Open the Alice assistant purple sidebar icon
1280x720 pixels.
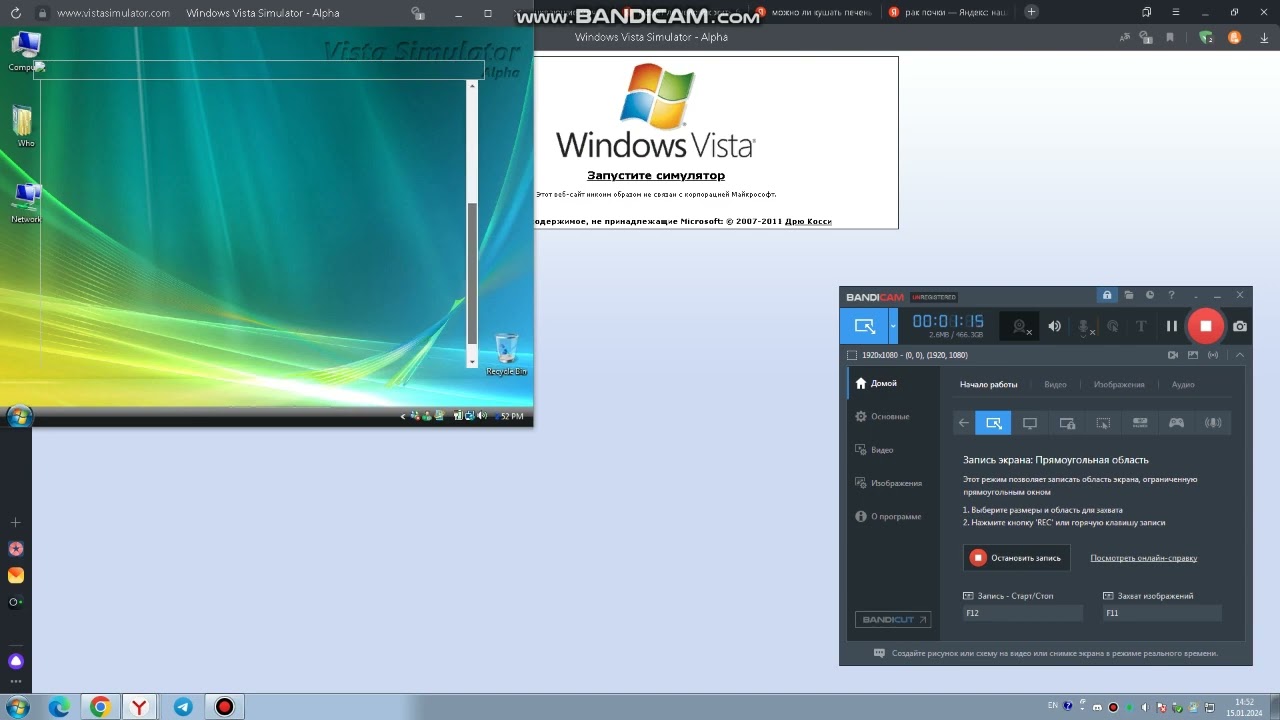click(15, 661)
